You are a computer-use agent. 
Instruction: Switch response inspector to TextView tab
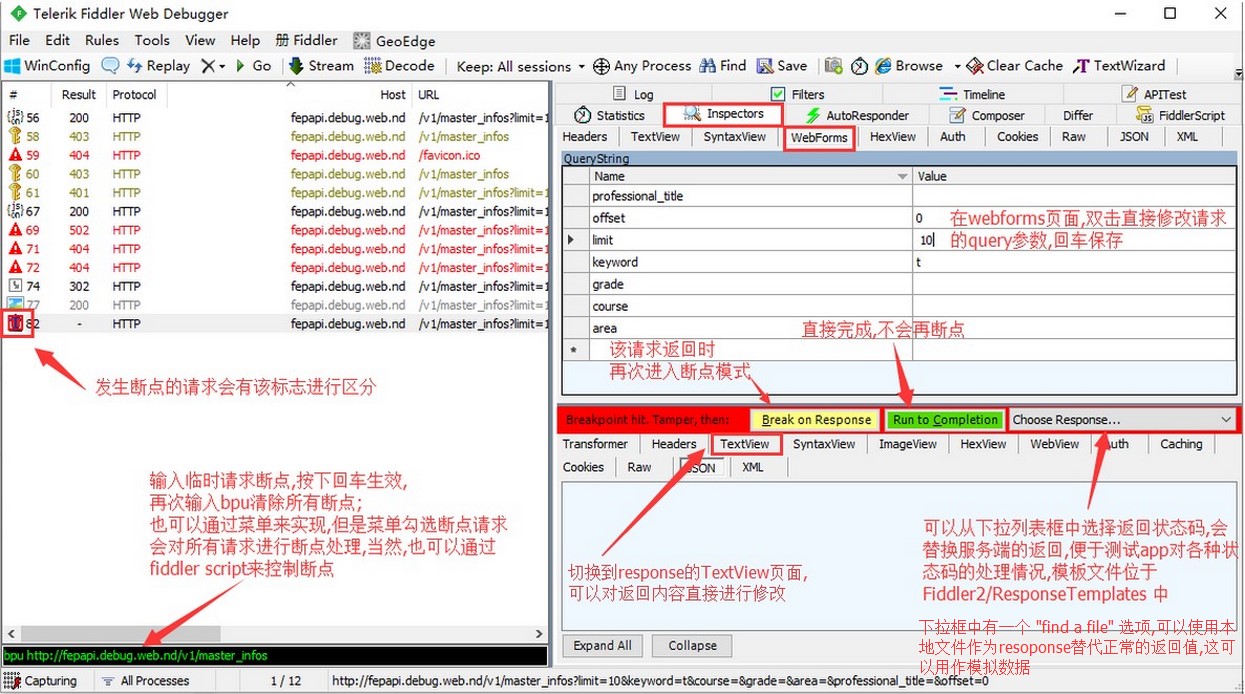pos(745,444)
